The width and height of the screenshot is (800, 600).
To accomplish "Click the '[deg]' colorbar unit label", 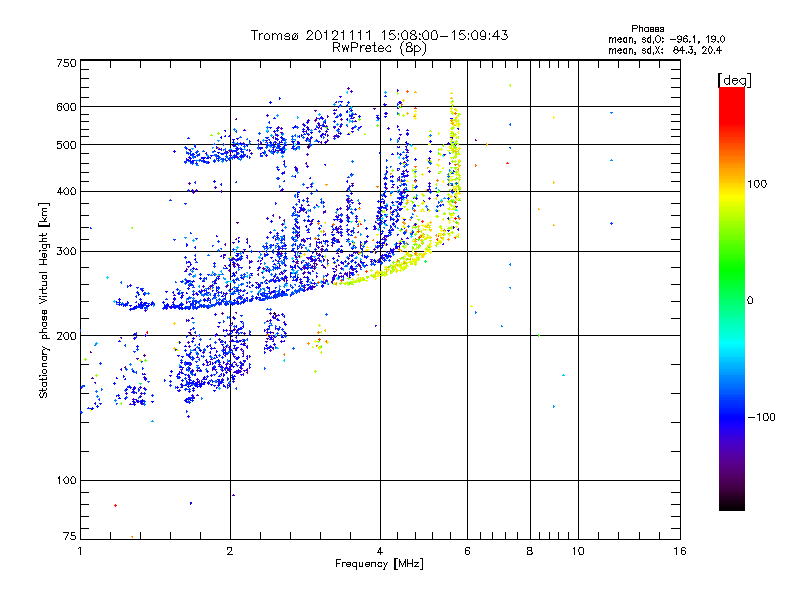I will coord(734,80).
